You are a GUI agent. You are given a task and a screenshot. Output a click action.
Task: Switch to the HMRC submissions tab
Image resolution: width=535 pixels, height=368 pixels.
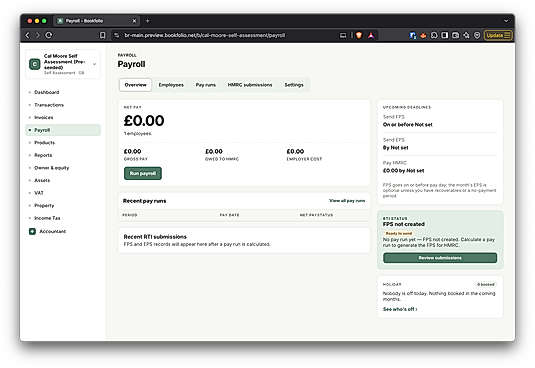[x=250, y=85]
